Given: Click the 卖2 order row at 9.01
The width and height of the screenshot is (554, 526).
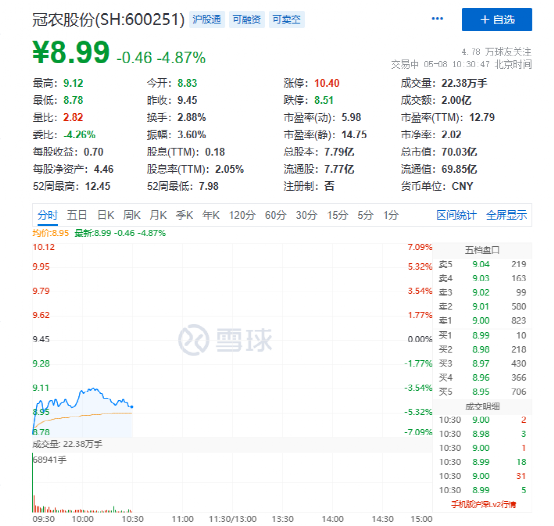Looking at the screenshot, I should click(x=482, y=307).
